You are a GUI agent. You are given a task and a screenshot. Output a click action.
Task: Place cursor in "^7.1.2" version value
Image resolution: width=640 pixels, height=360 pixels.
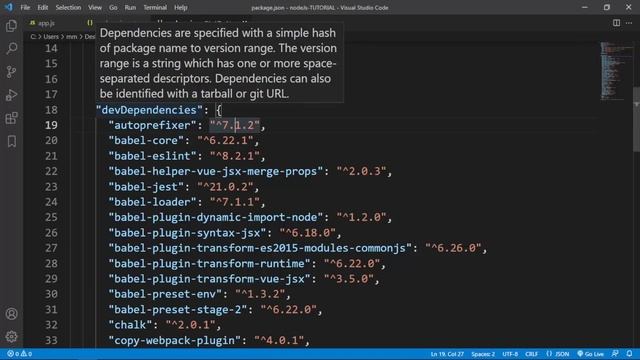click(x=234, y=125)
